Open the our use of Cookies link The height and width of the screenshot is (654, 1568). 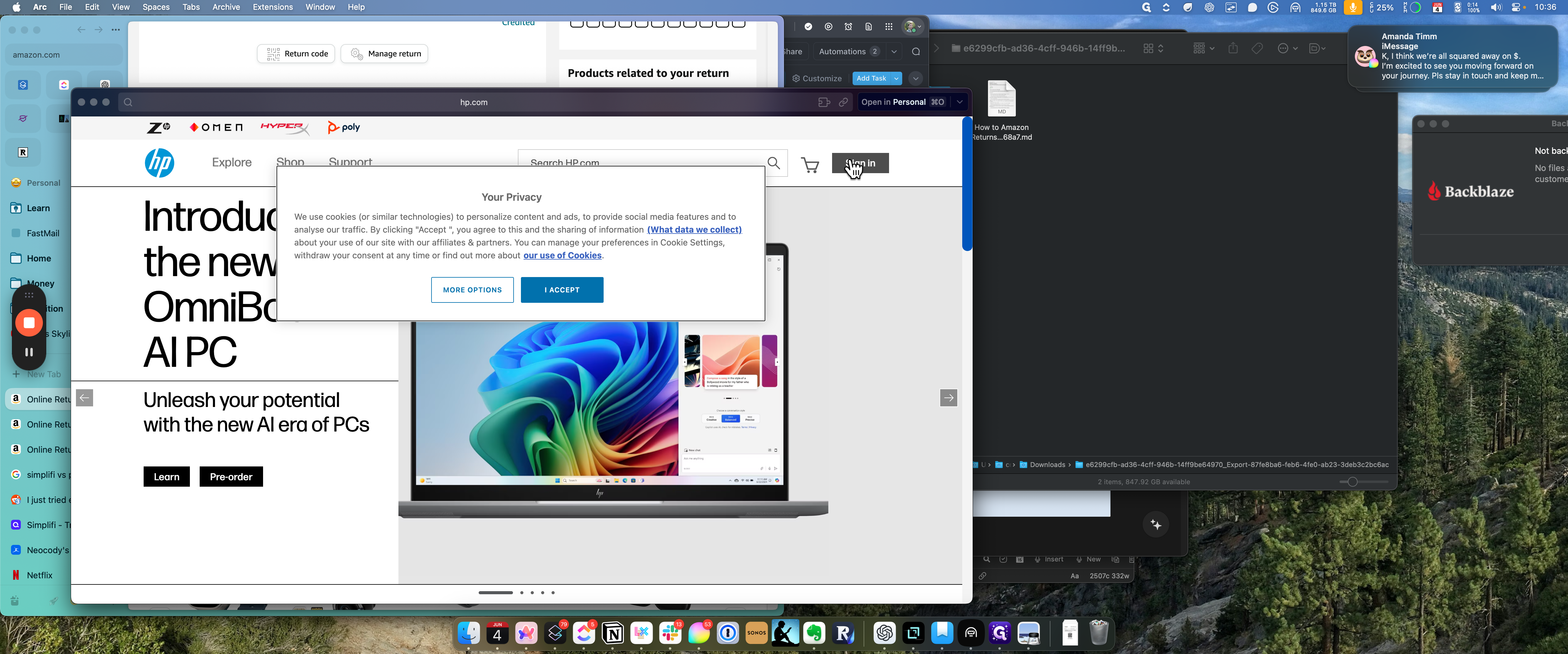[x=563, y=255]
